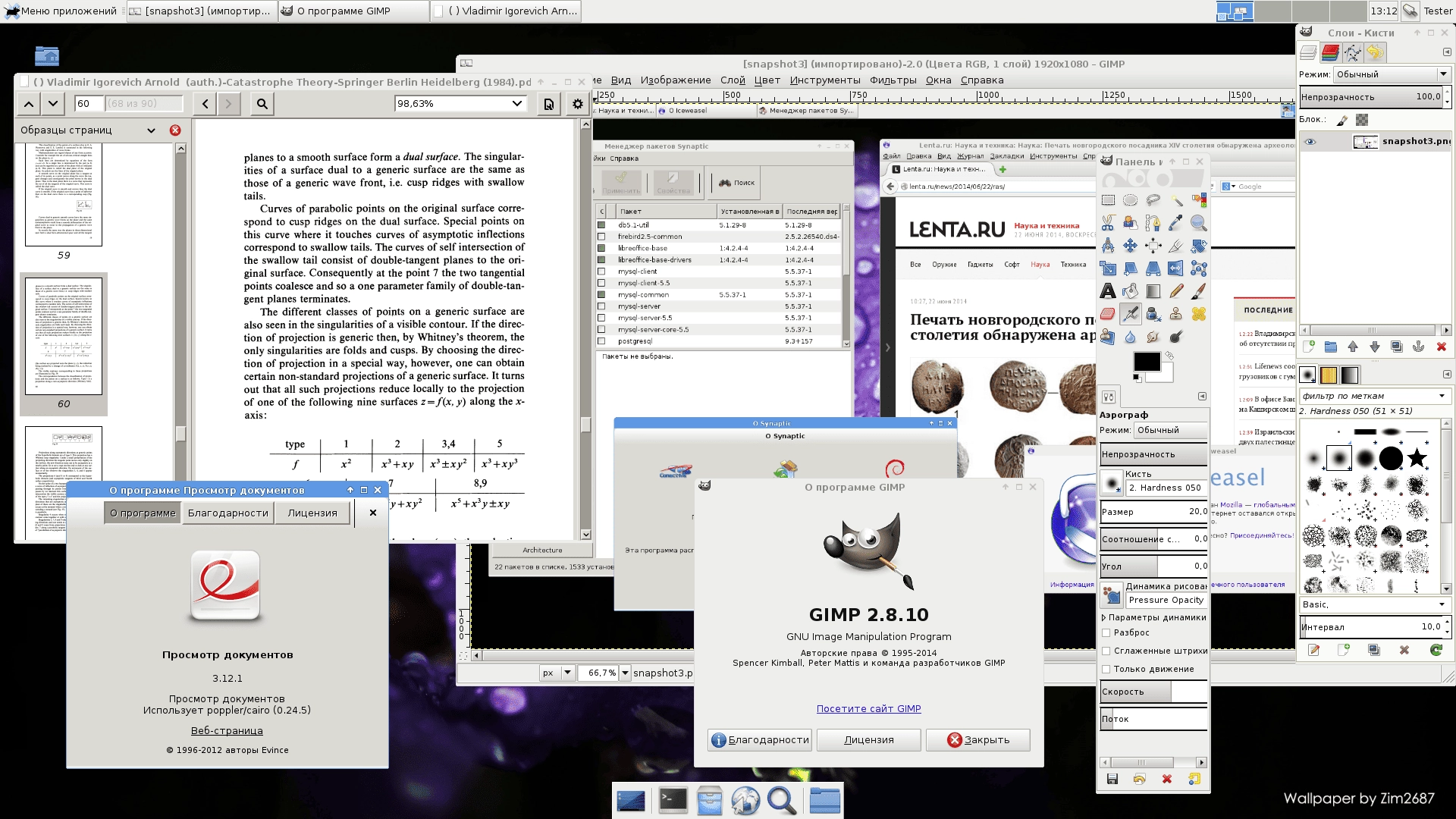This screenshot has width=1456, height=819.
Task: Toggle lock pixels brush icon in Layers
Action: coord(1342,120)
